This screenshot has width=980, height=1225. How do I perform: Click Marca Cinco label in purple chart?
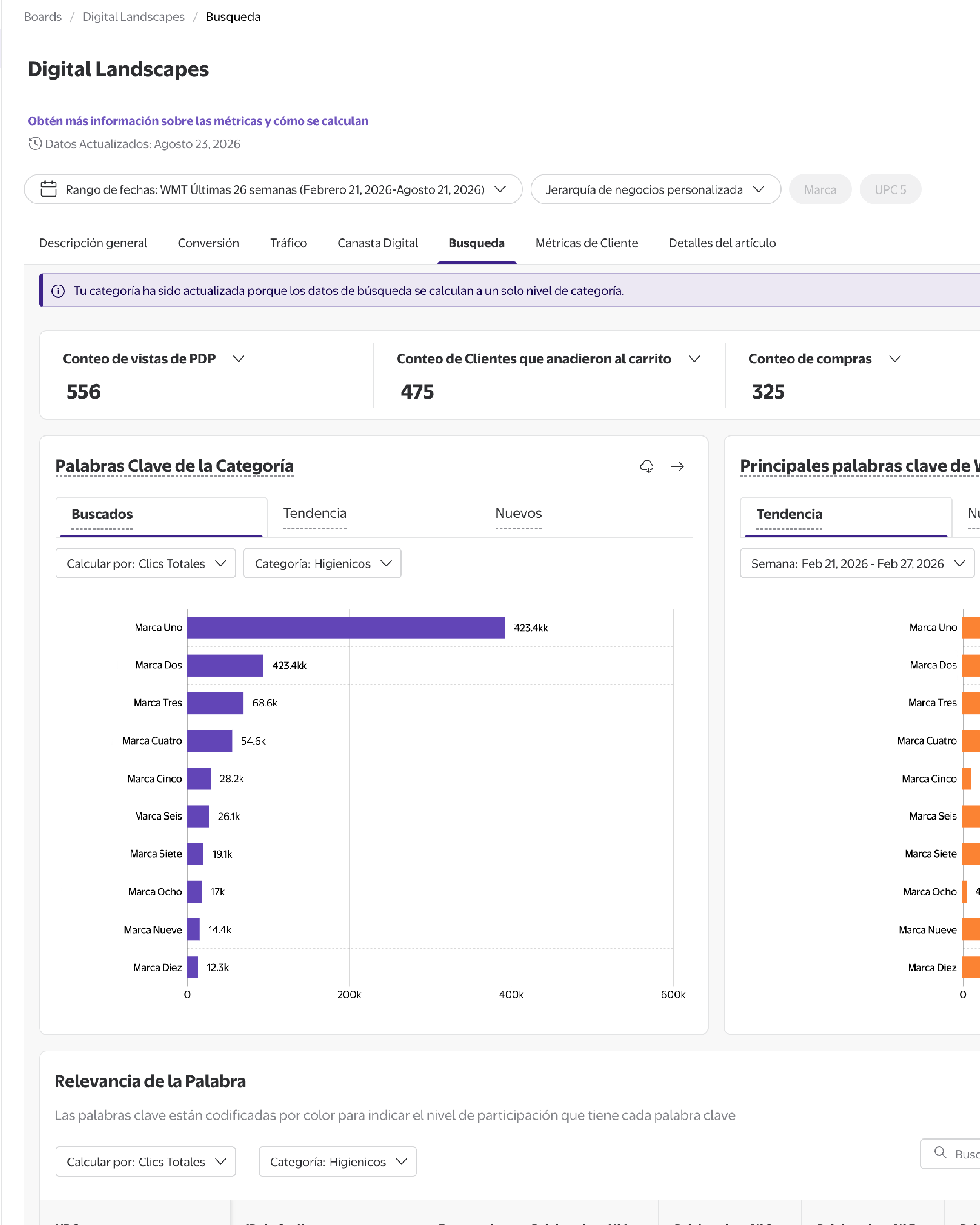pyautogui.click(x=154, y=779)
